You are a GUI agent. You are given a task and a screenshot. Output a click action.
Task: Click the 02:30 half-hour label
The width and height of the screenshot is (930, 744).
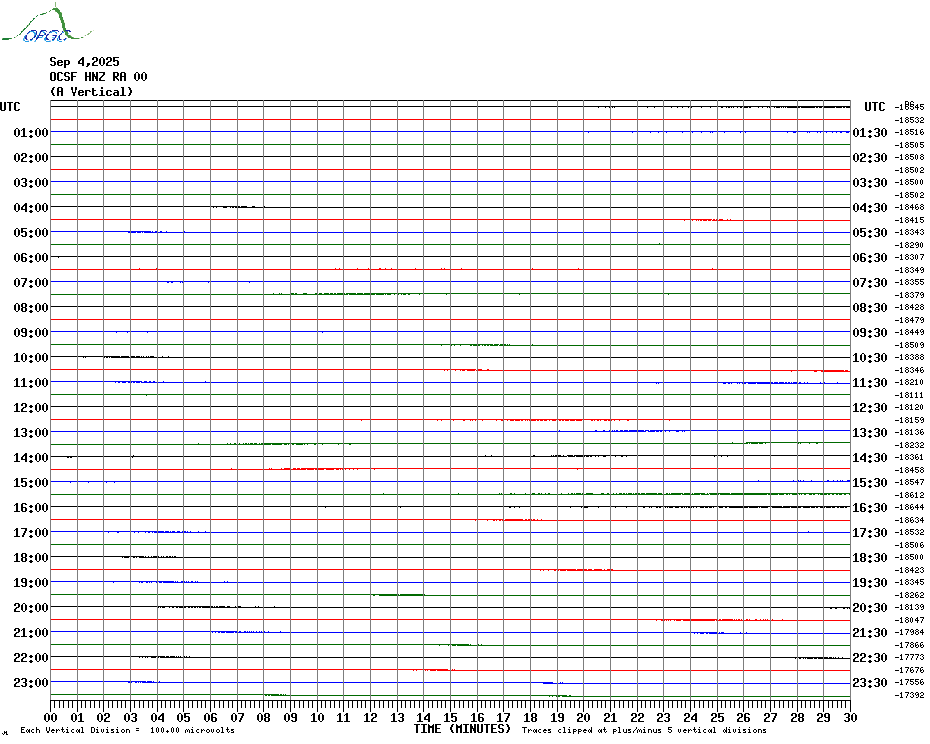[870, 158]
